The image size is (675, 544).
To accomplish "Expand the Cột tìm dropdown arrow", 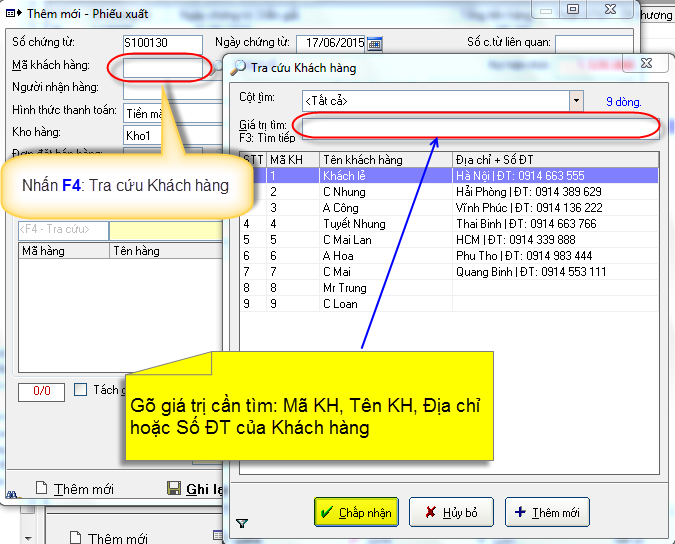I will [575, 100].
